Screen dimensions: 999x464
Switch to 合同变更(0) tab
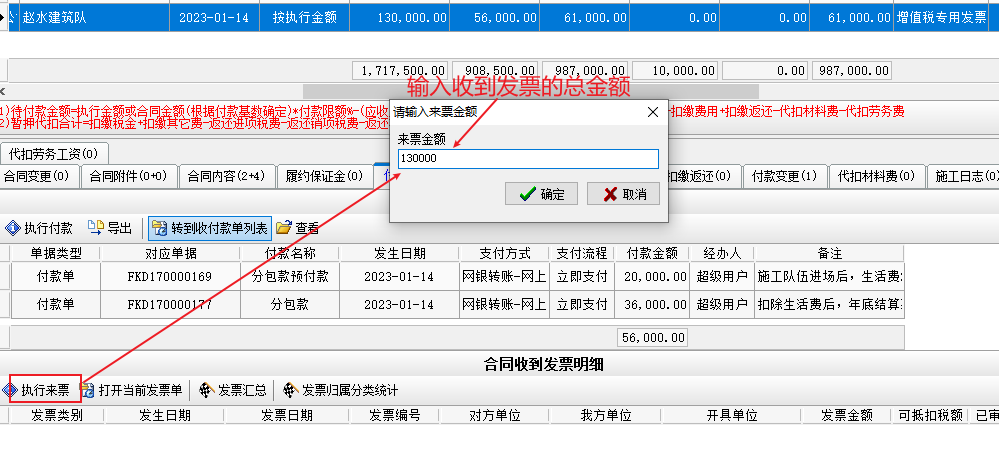tap(38, 177)
